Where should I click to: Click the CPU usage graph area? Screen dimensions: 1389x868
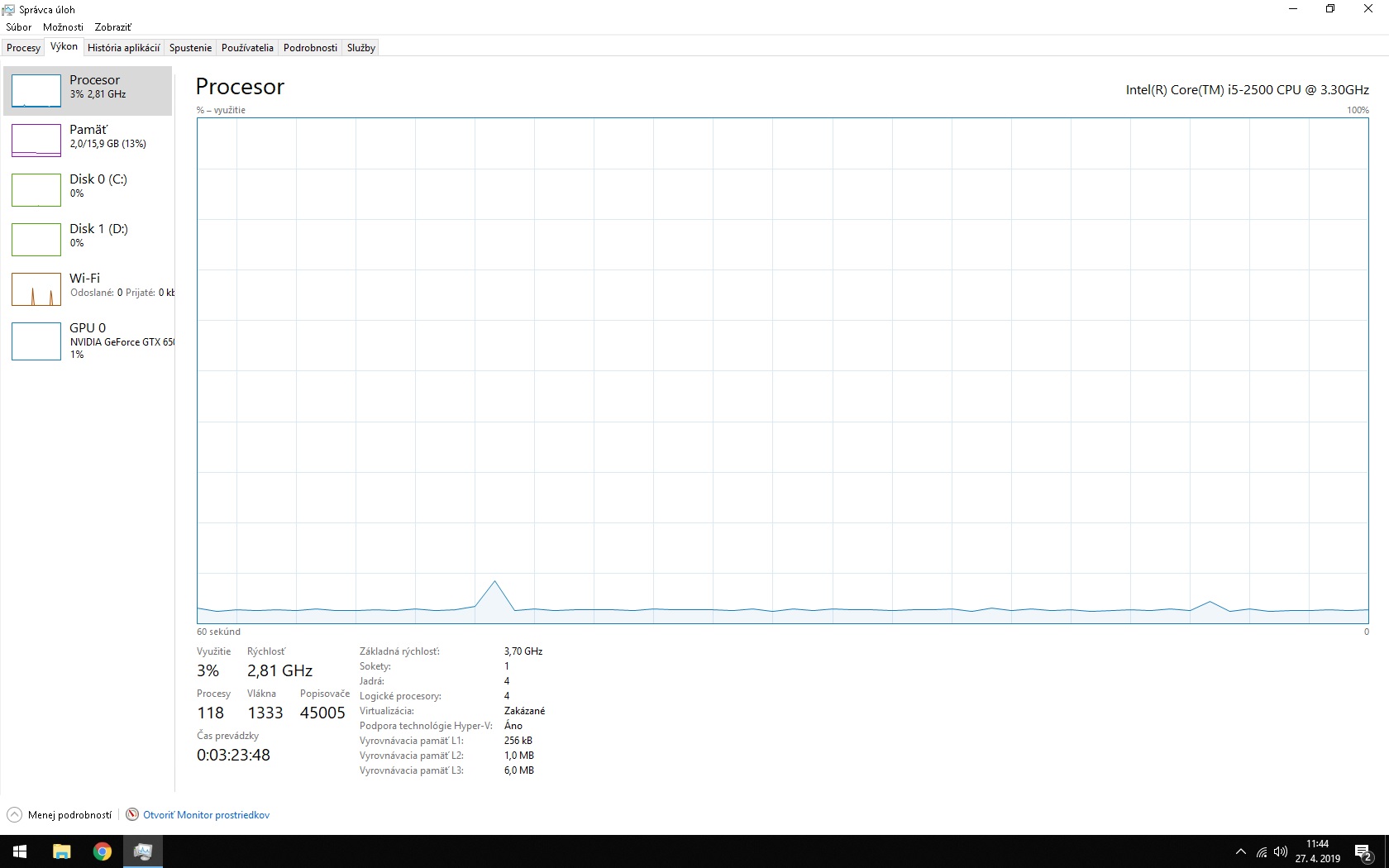point(782,370)
